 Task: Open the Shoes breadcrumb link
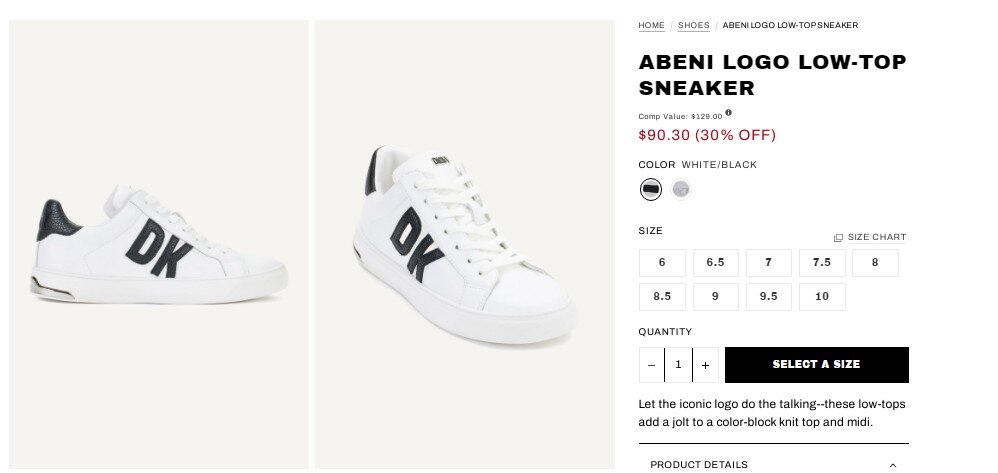coord(693,25)
